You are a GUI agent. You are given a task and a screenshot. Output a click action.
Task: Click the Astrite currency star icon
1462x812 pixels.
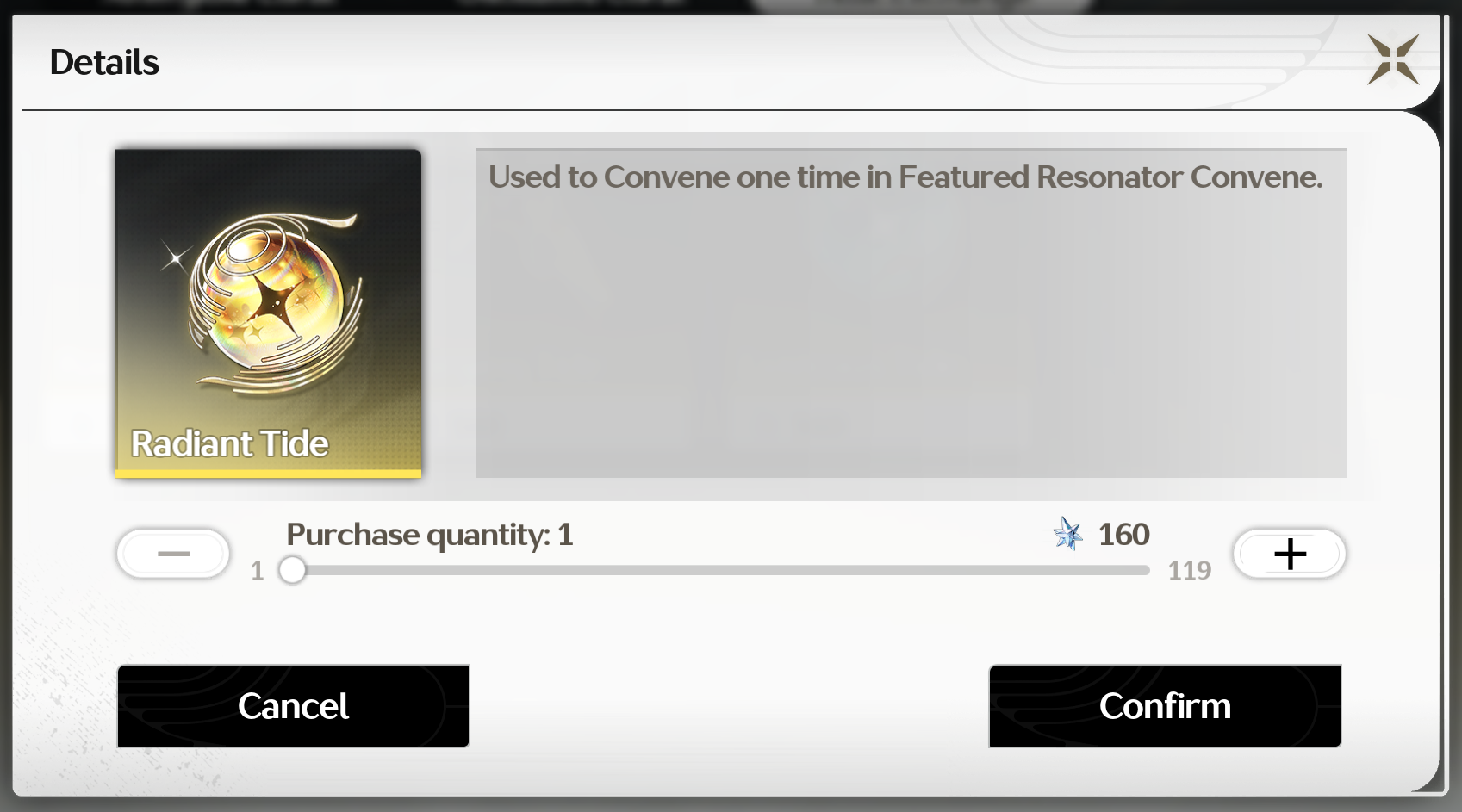point(1068,534)
